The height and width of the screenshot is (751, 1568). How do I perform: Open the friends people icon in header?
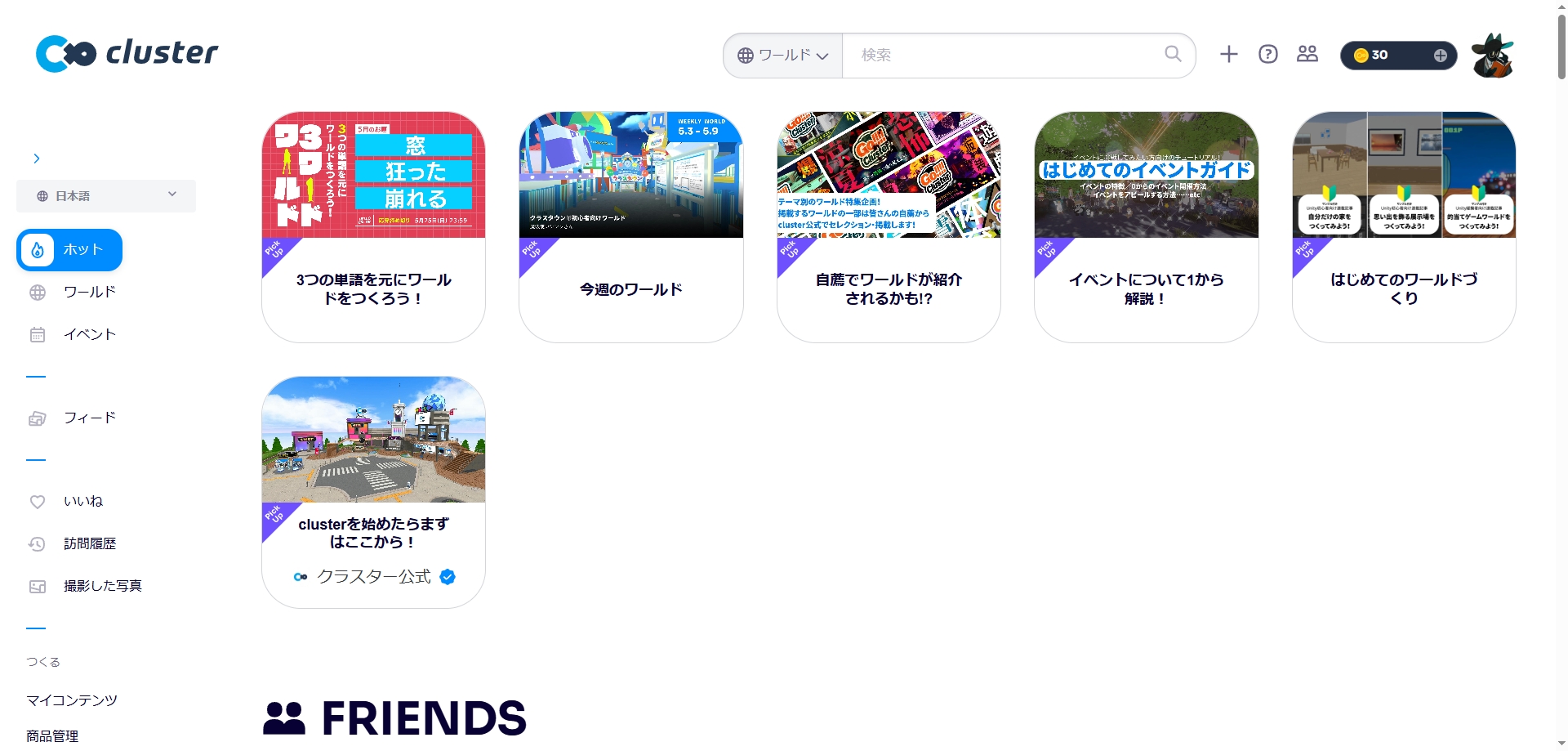point(1307,54)
